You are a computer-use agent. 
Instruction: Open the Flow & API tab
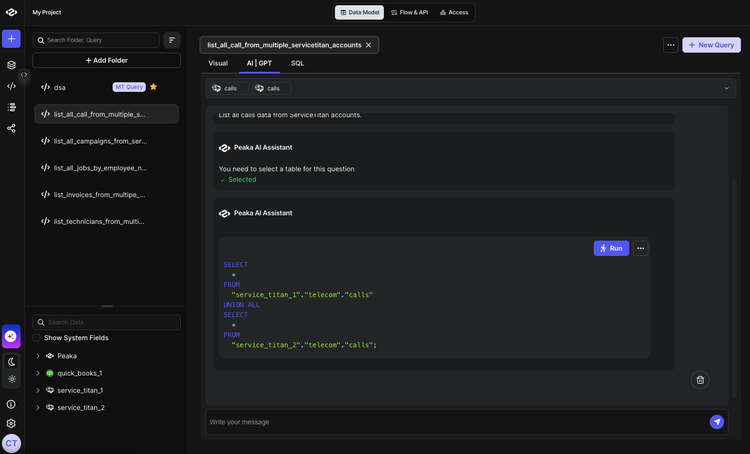[x=409, y=12]
